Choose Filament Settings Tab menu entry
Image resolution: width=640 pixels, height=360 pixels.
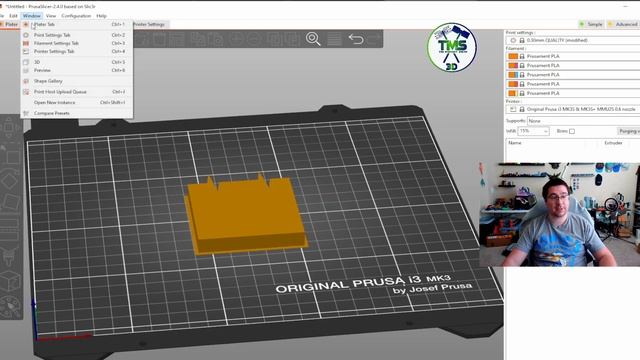pos(77,43)
